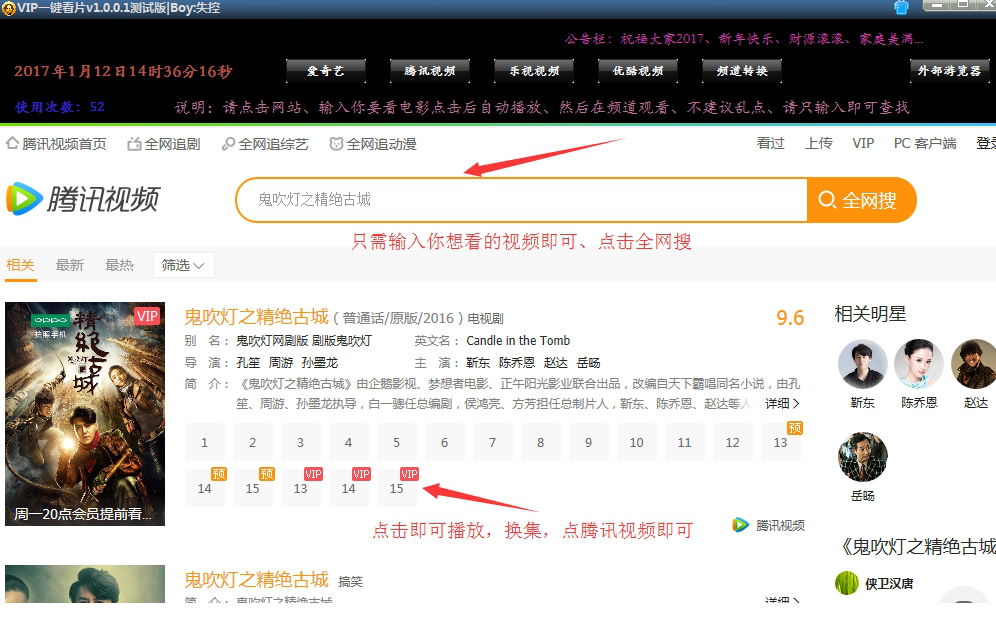
Task: Play episode 3
Action: (300, 442)
